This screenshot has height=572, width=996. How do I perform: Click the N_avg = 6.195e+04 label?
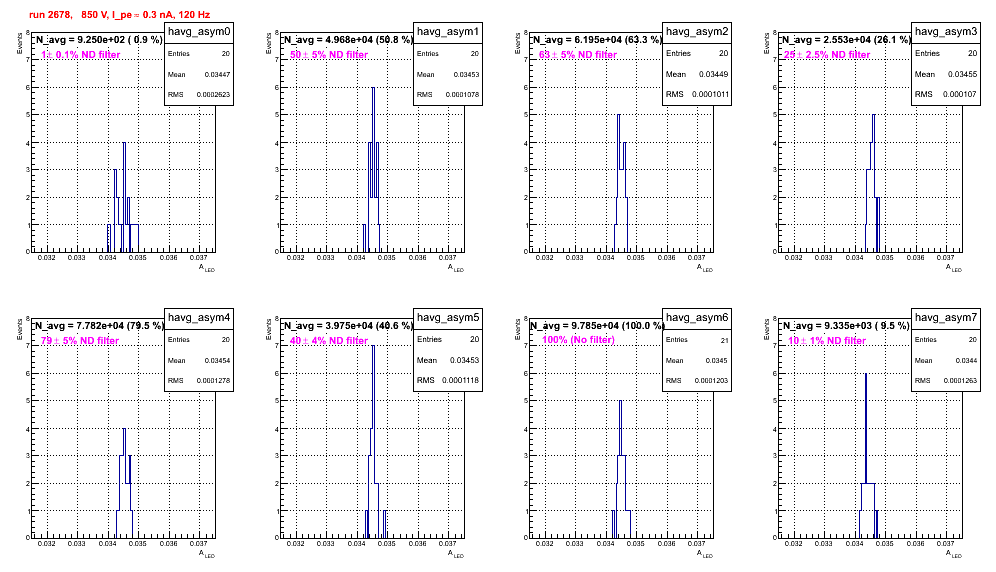point(596,39)
